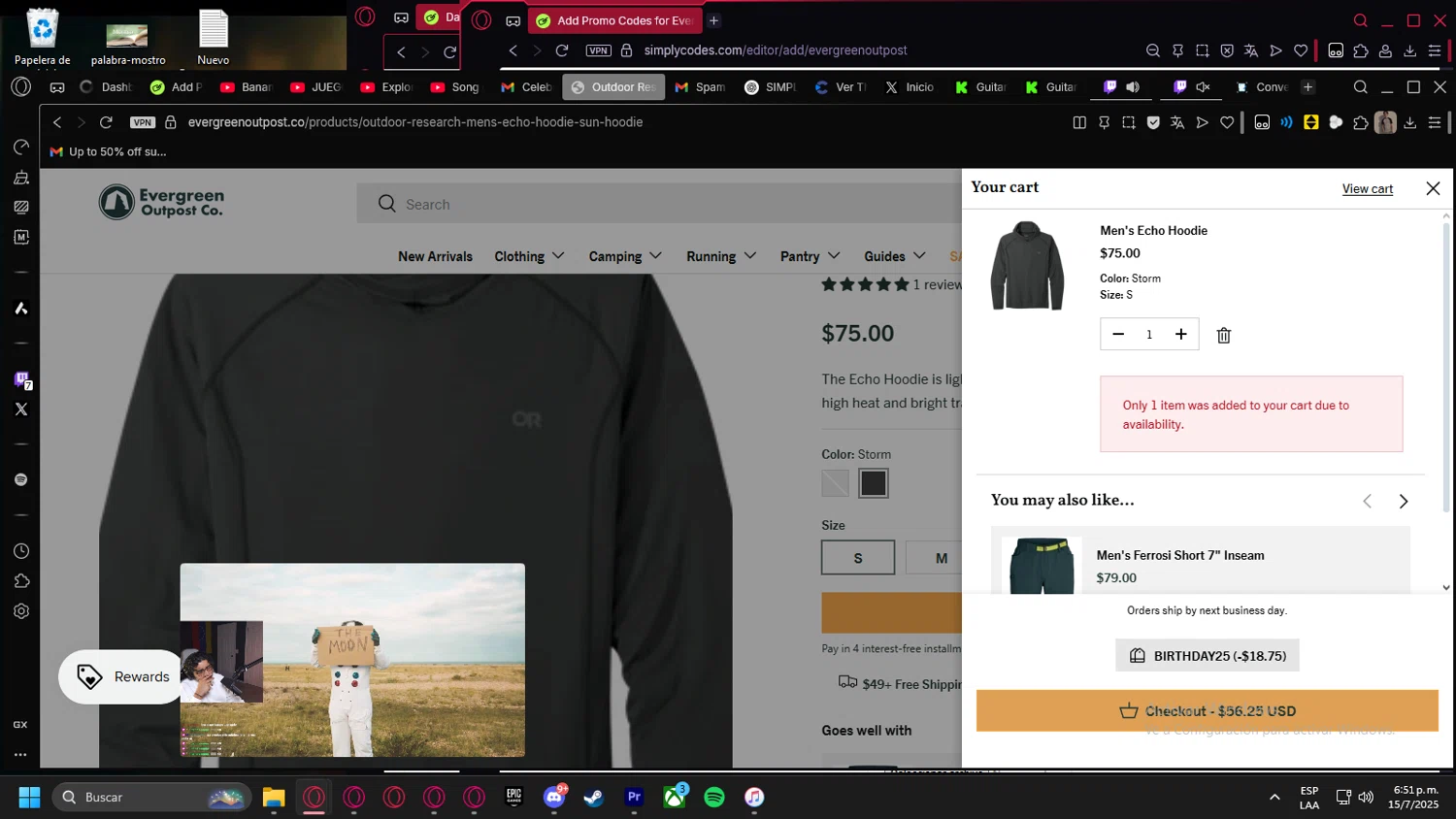Click the 1 review link

coord(937,284)
